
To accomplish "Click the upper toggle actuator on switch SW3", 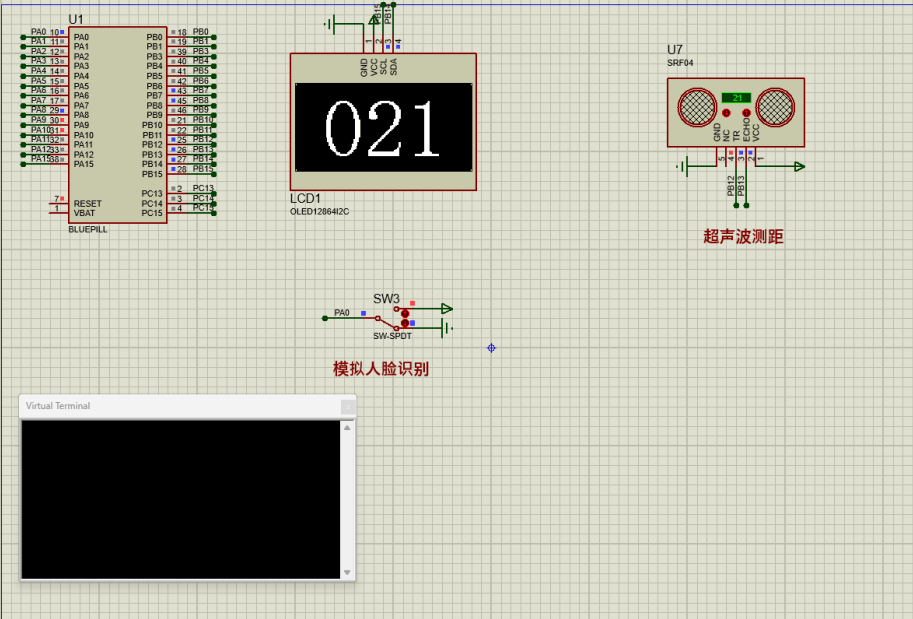I will [x=405, y=313].
